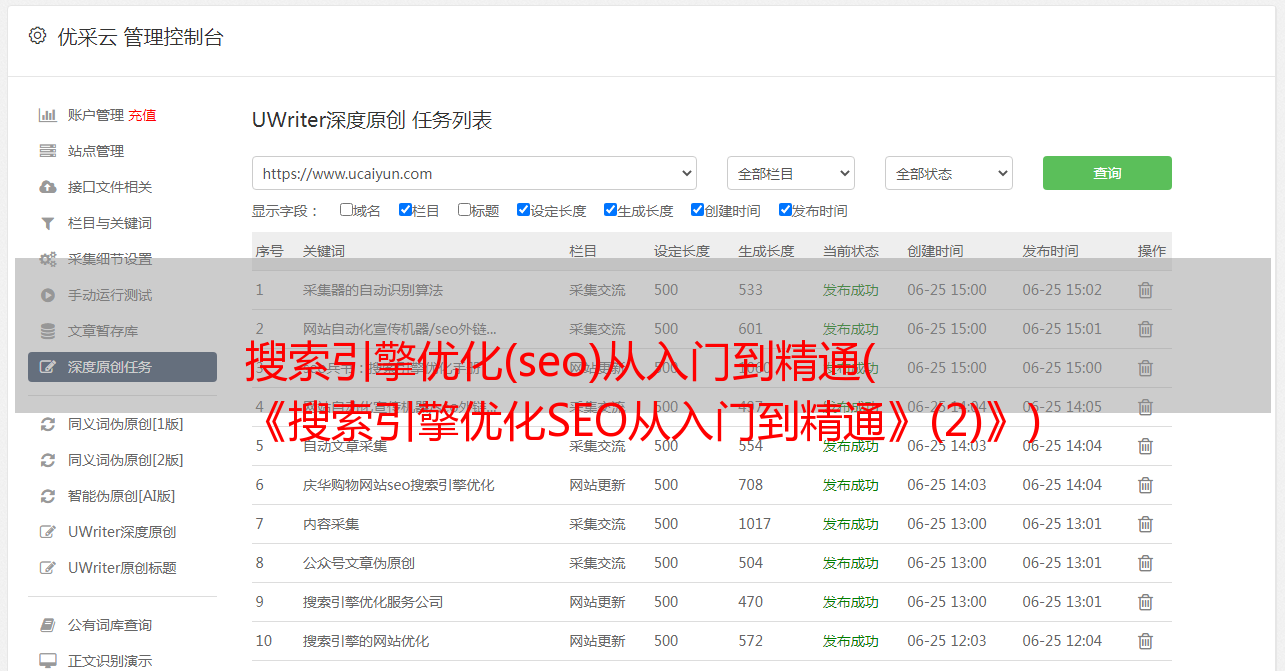This screenshot has height=671, width=1285.
Task: Click the 同义词伪原创[2版] refresh icon
Action: tap(47, 460)
